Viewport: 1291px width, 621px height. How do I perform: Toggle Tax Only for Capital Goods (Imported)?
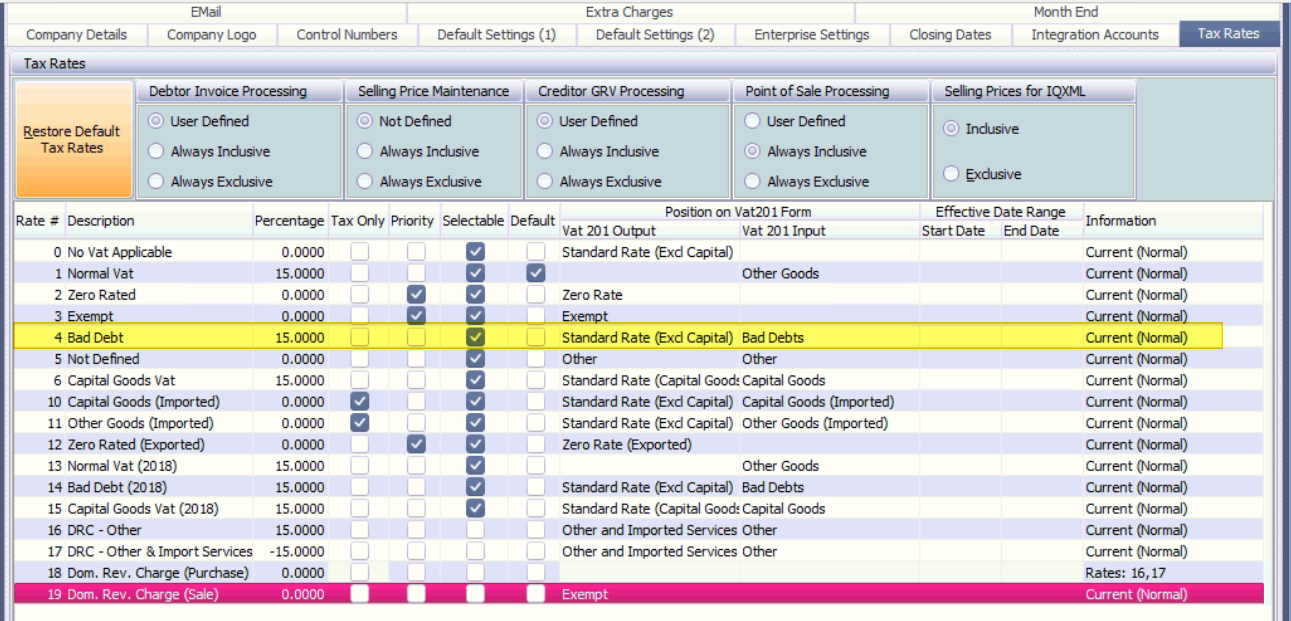coord(359,402)
